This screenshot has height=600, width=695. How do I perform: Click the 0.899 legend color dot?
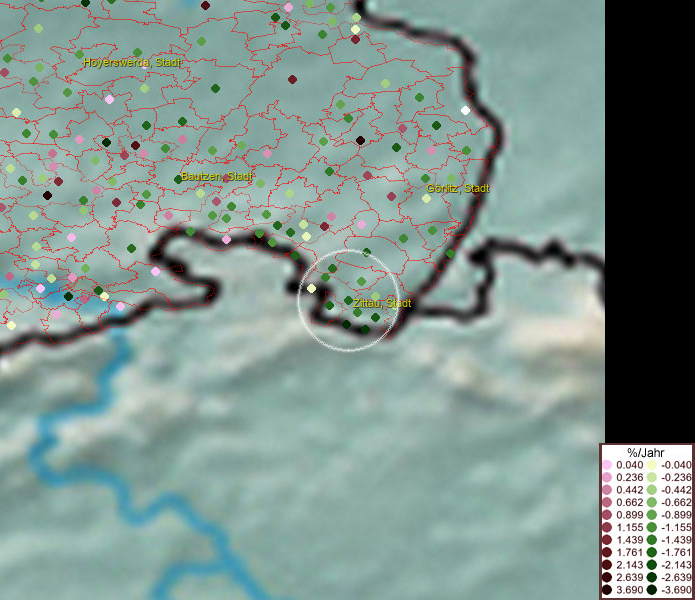click(606, 515)
